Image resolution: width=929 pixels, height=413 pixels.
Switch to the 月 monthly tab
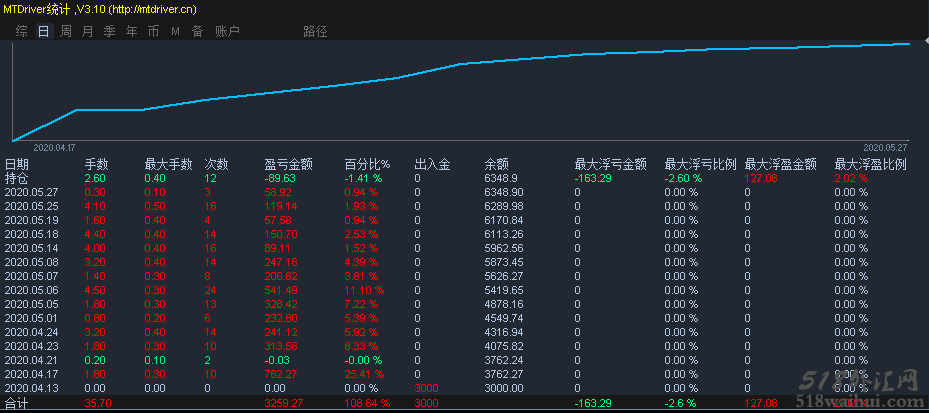[87, 31]
